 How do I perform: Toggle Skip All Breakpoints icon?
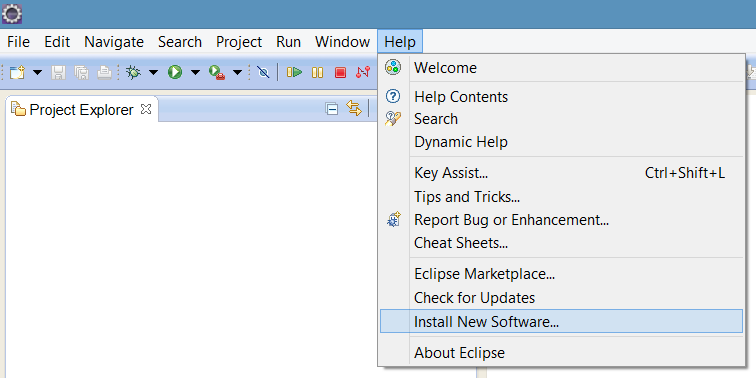pyautogui.click(x=263, y=73)
